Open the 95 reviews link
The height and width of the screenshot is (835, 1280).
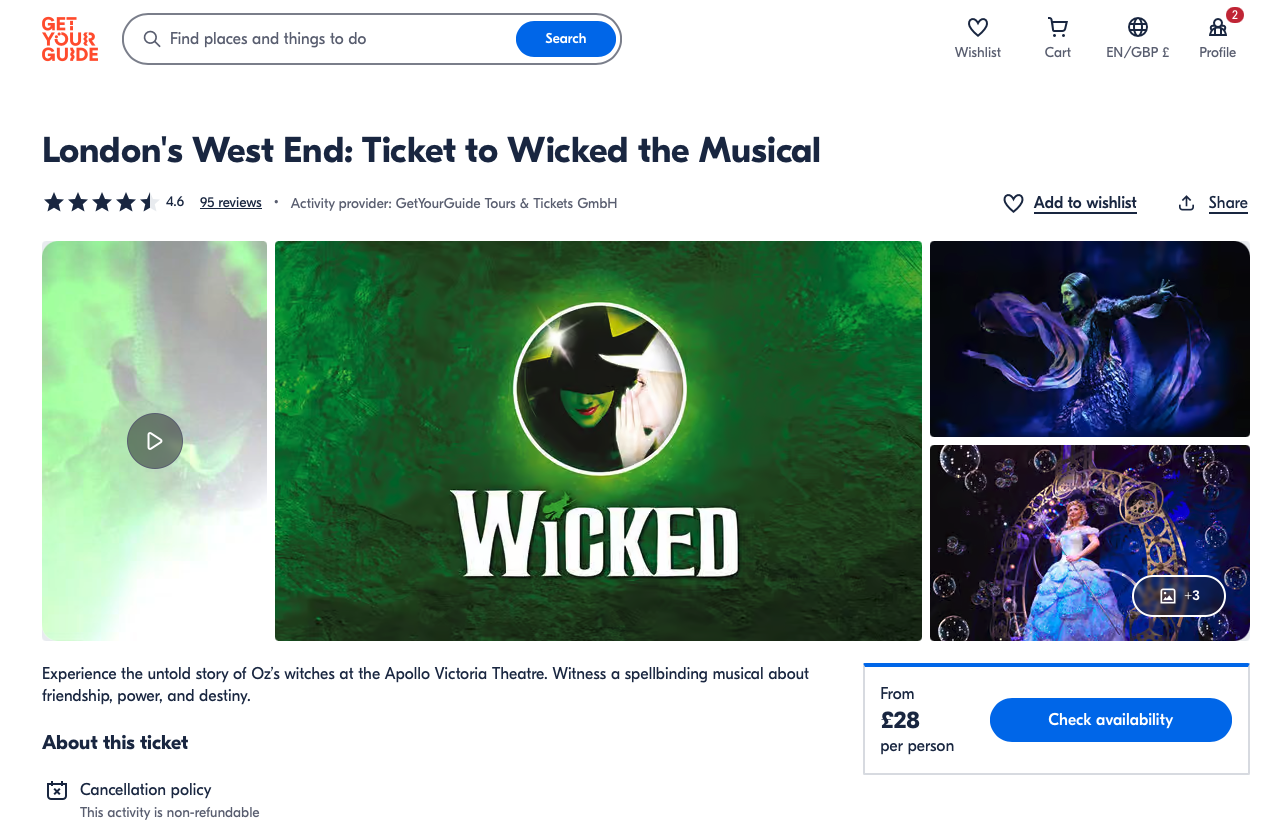click(x=230, y=202)
